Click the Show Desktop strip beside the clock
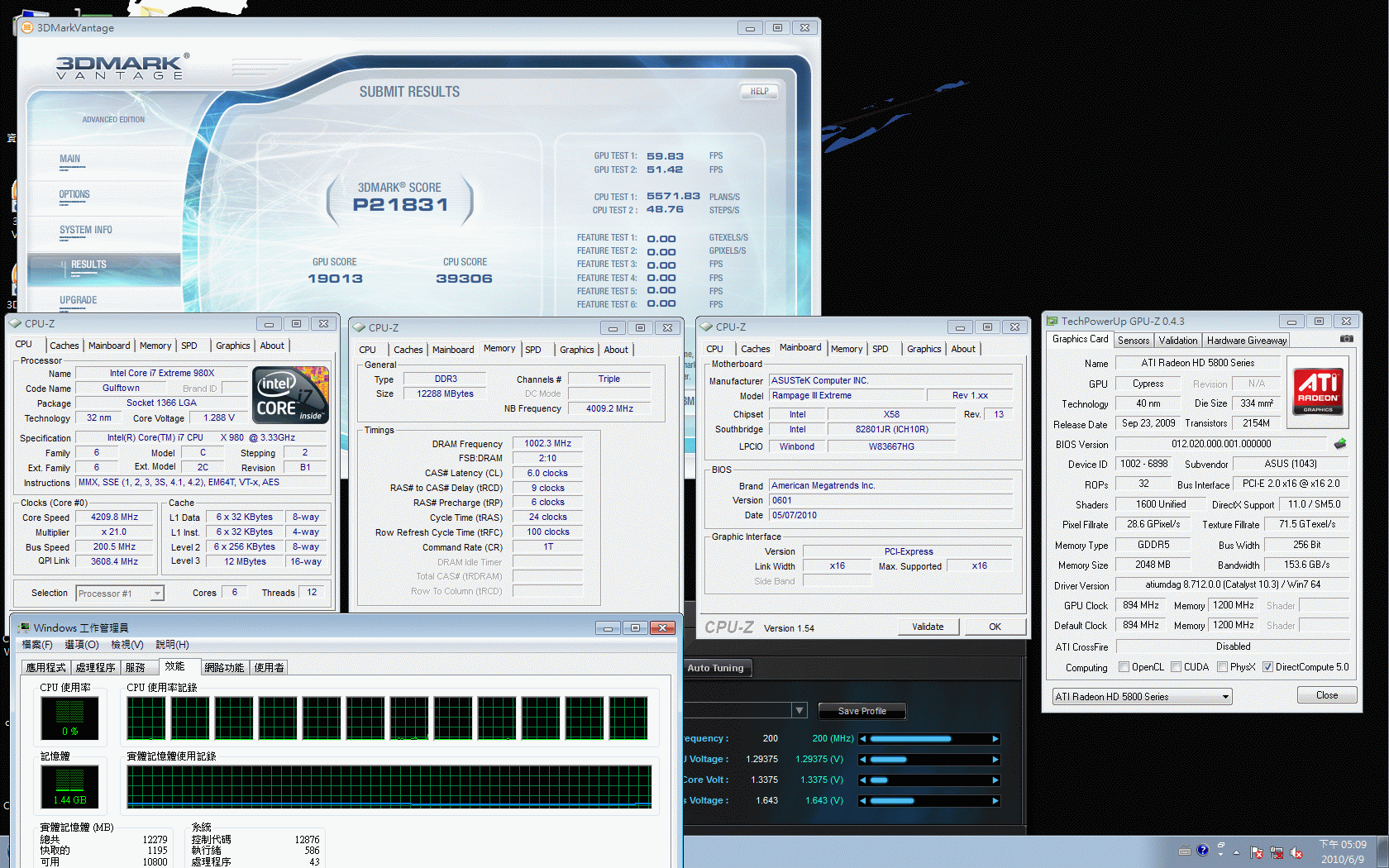 [1382, 852]
